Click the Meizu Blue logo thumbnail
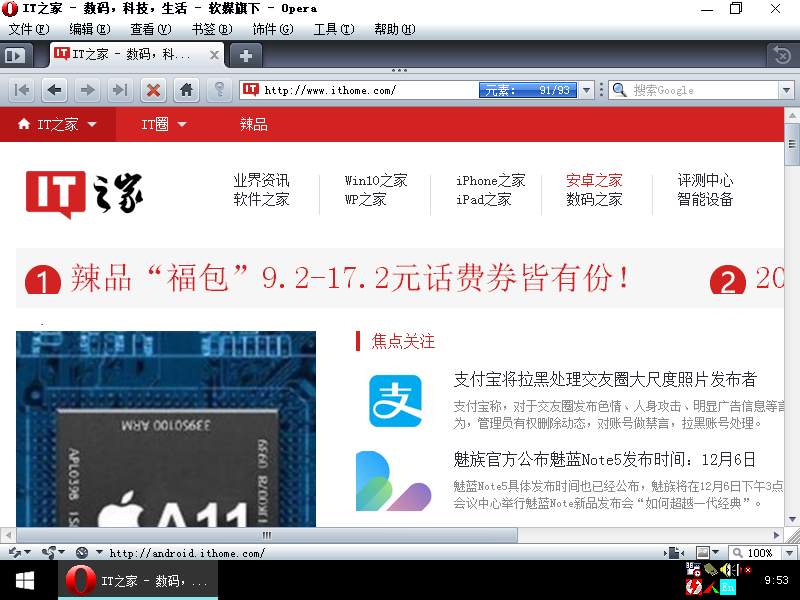This screenshot has height=600, width=800. pyautogui.click(x=393, y=481)
